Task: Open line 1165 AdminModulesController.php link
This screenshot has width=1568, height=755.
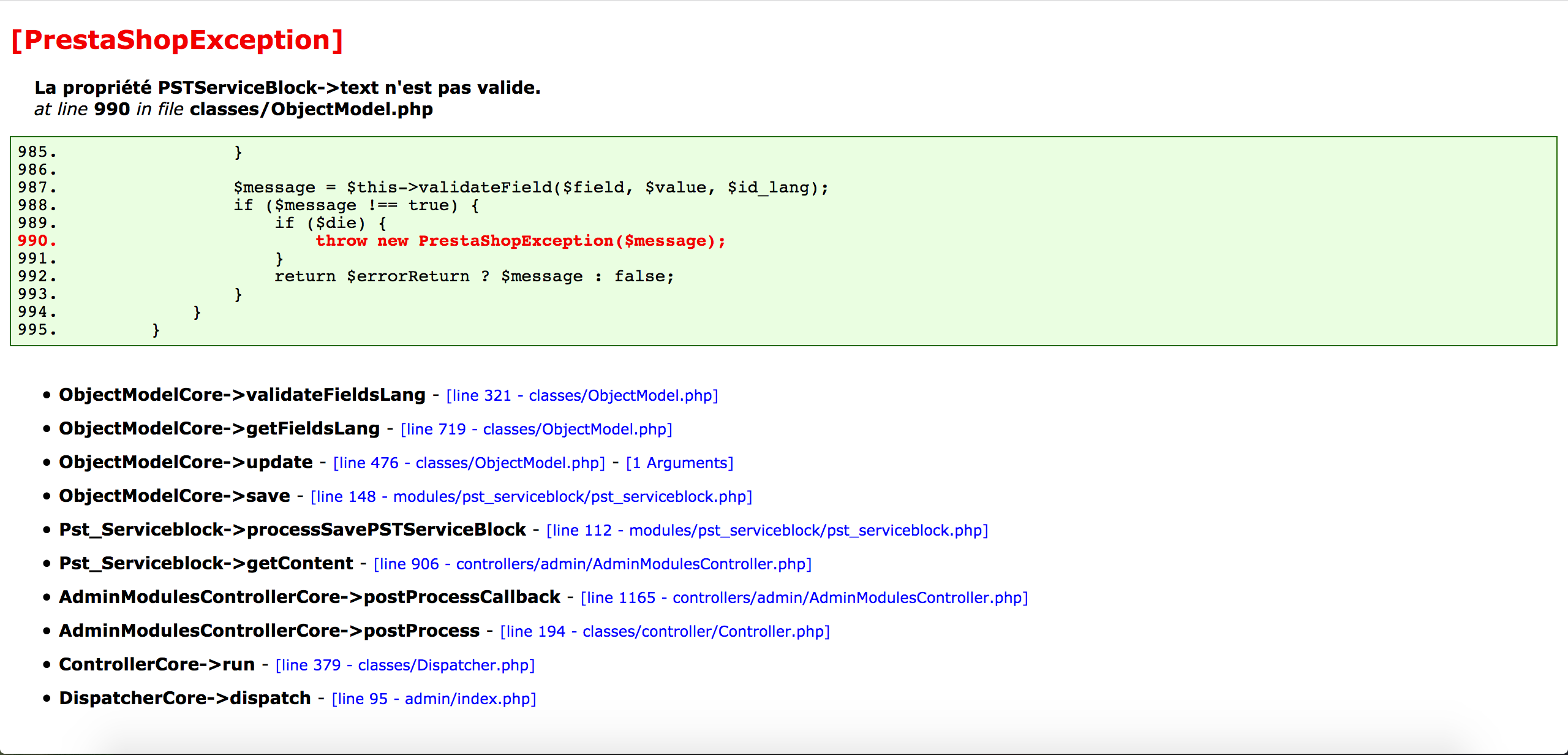Action: click(x=804, y=598)
